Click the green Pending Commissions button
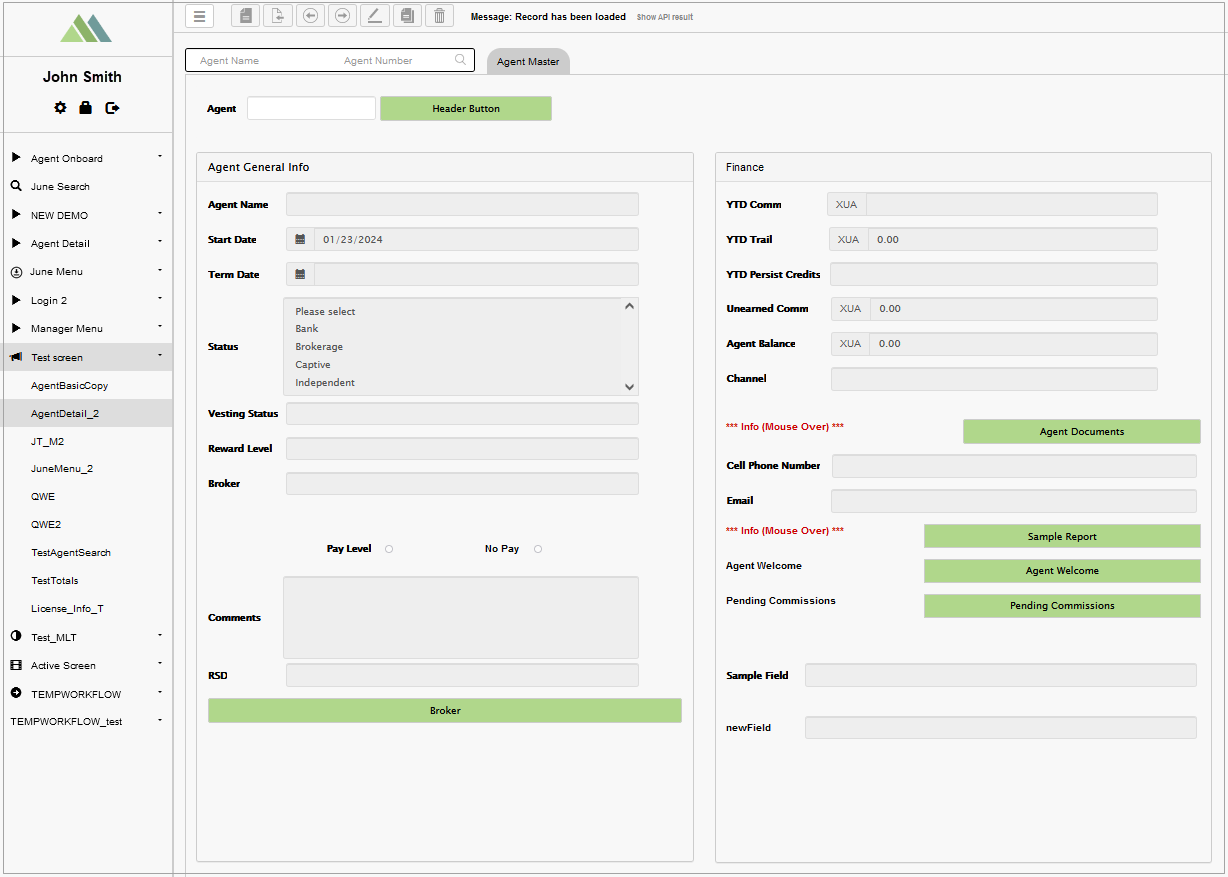The height and width of the screenshot is (877, 1228). tap(1062, 605)
